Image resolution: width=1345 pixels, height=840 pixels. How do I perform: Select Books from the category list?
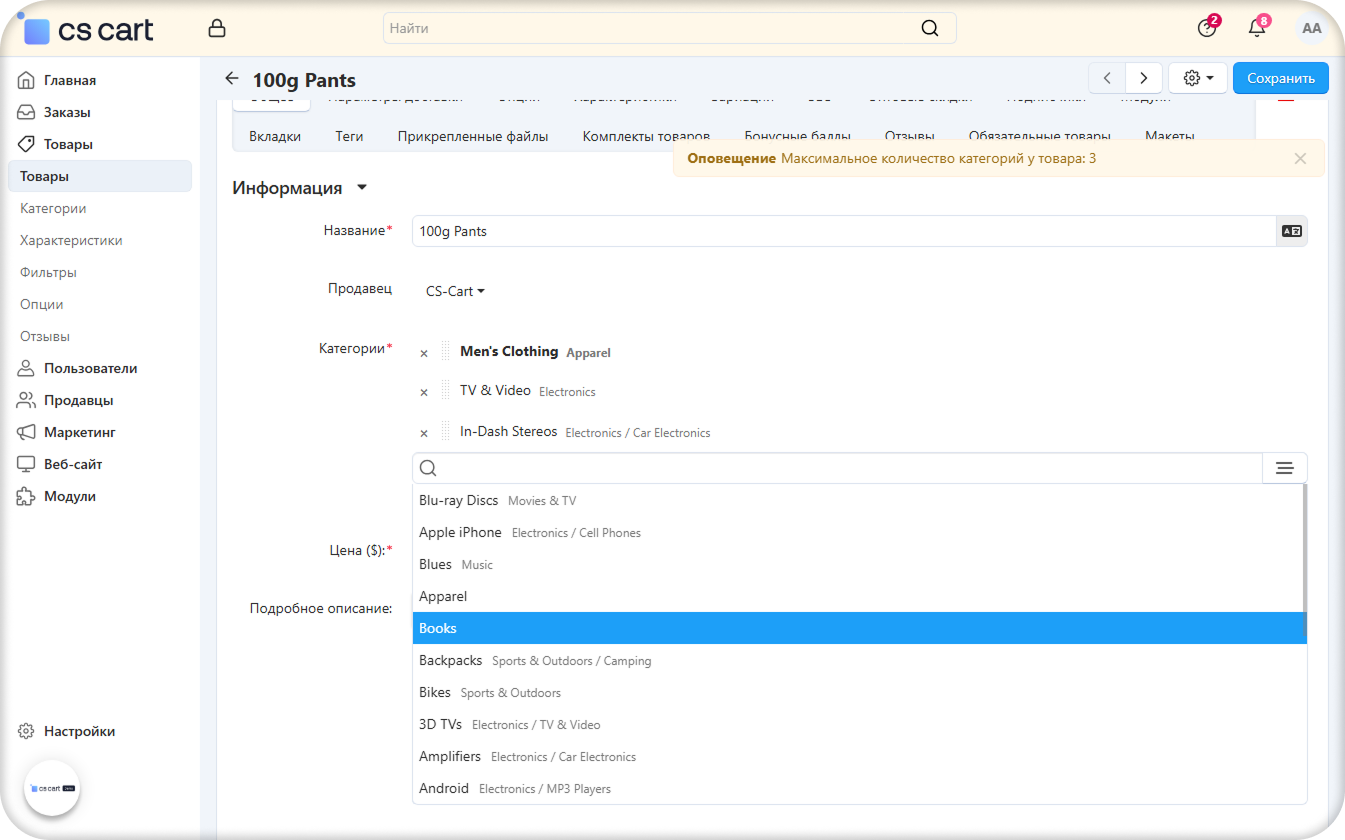click(x=438, y=628)
